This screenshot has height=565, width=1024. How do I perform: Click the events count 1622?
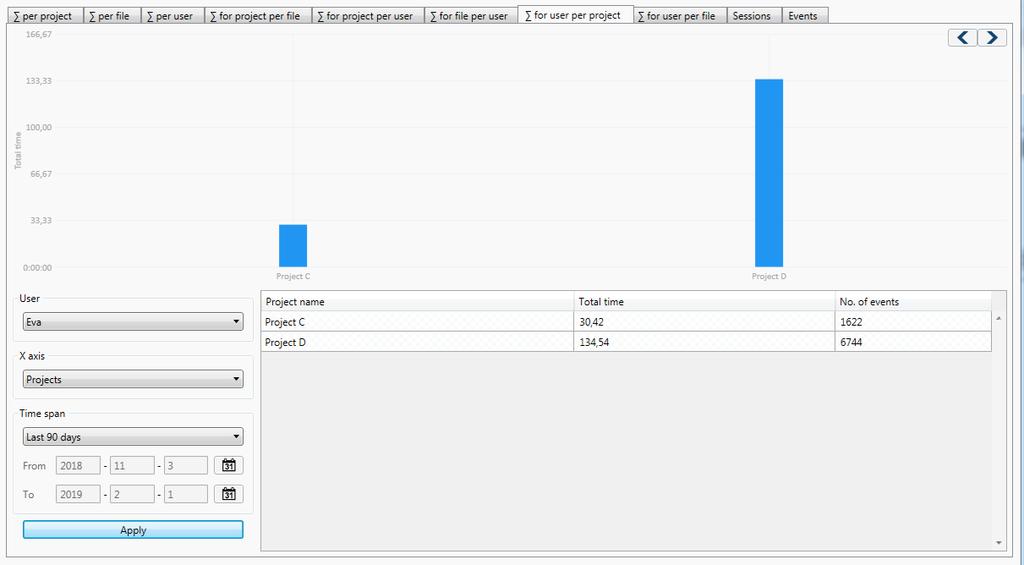click(851, 321)
